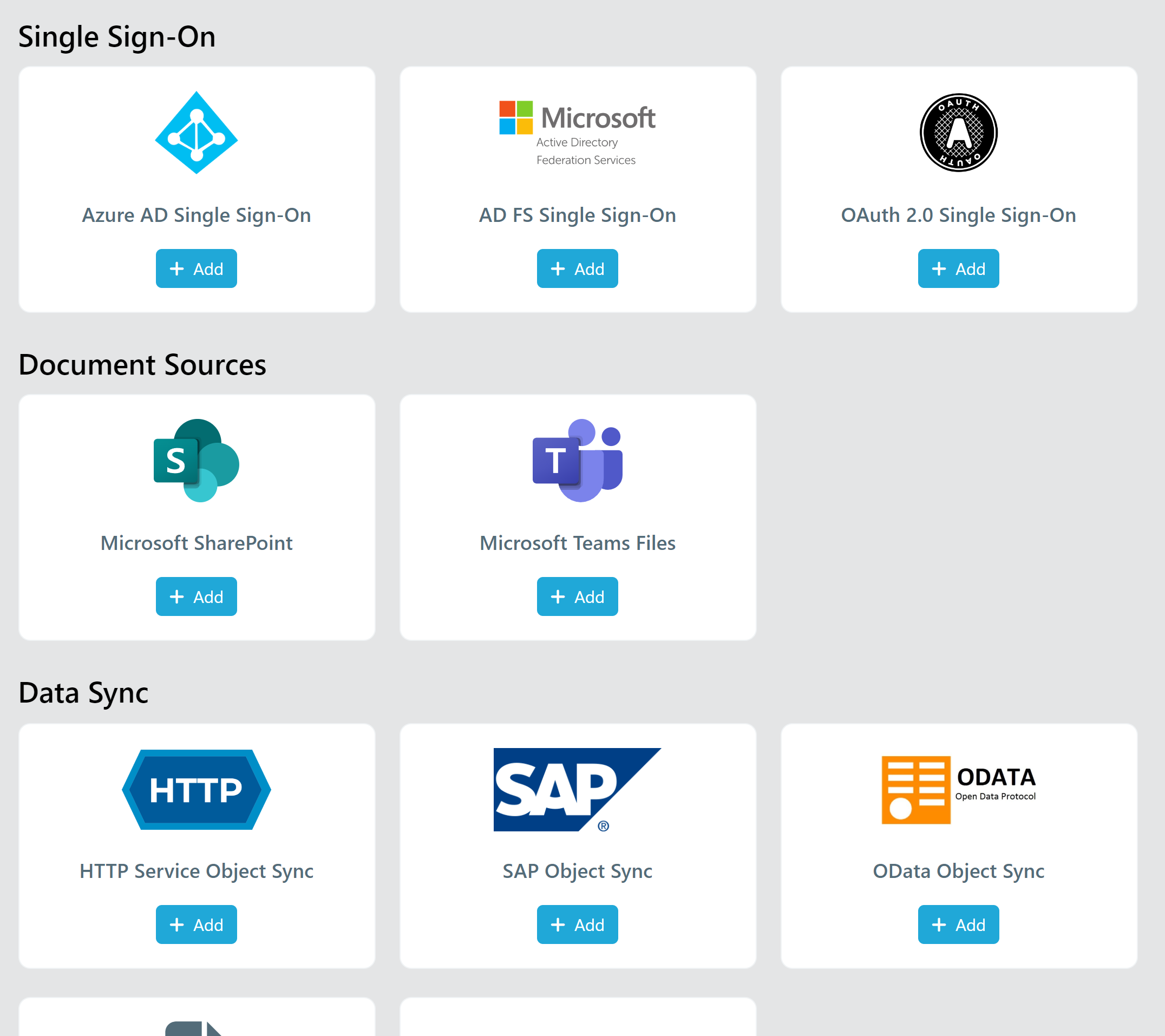Click the OData Object Sync title
Screen dimensions: 1165x1036
point(958,871)
